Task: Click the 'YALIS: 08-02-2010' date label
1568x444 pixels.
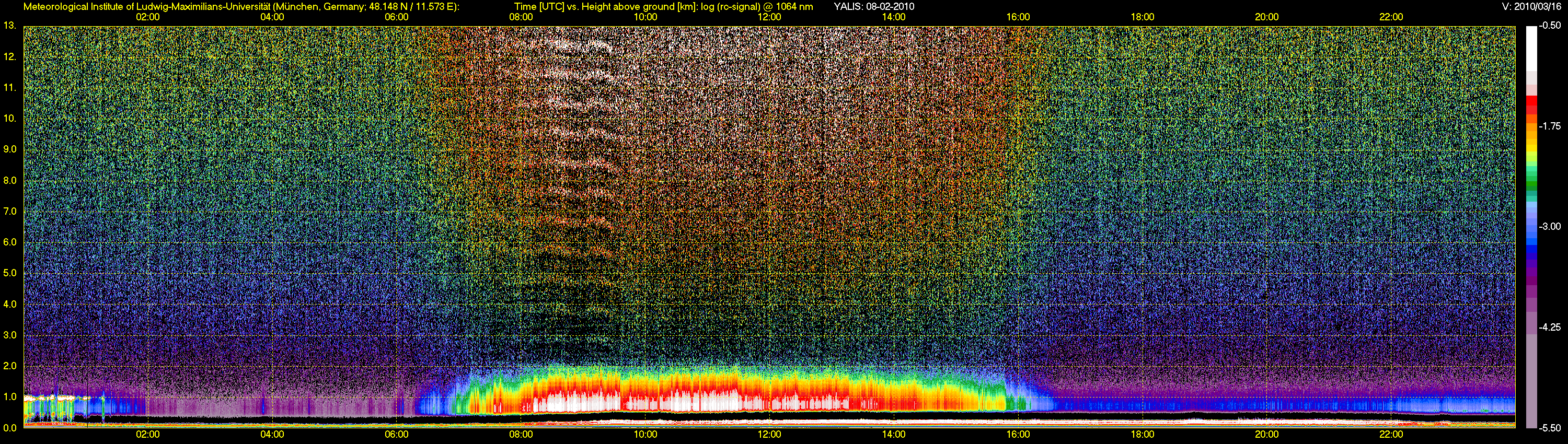Action: 873,7
